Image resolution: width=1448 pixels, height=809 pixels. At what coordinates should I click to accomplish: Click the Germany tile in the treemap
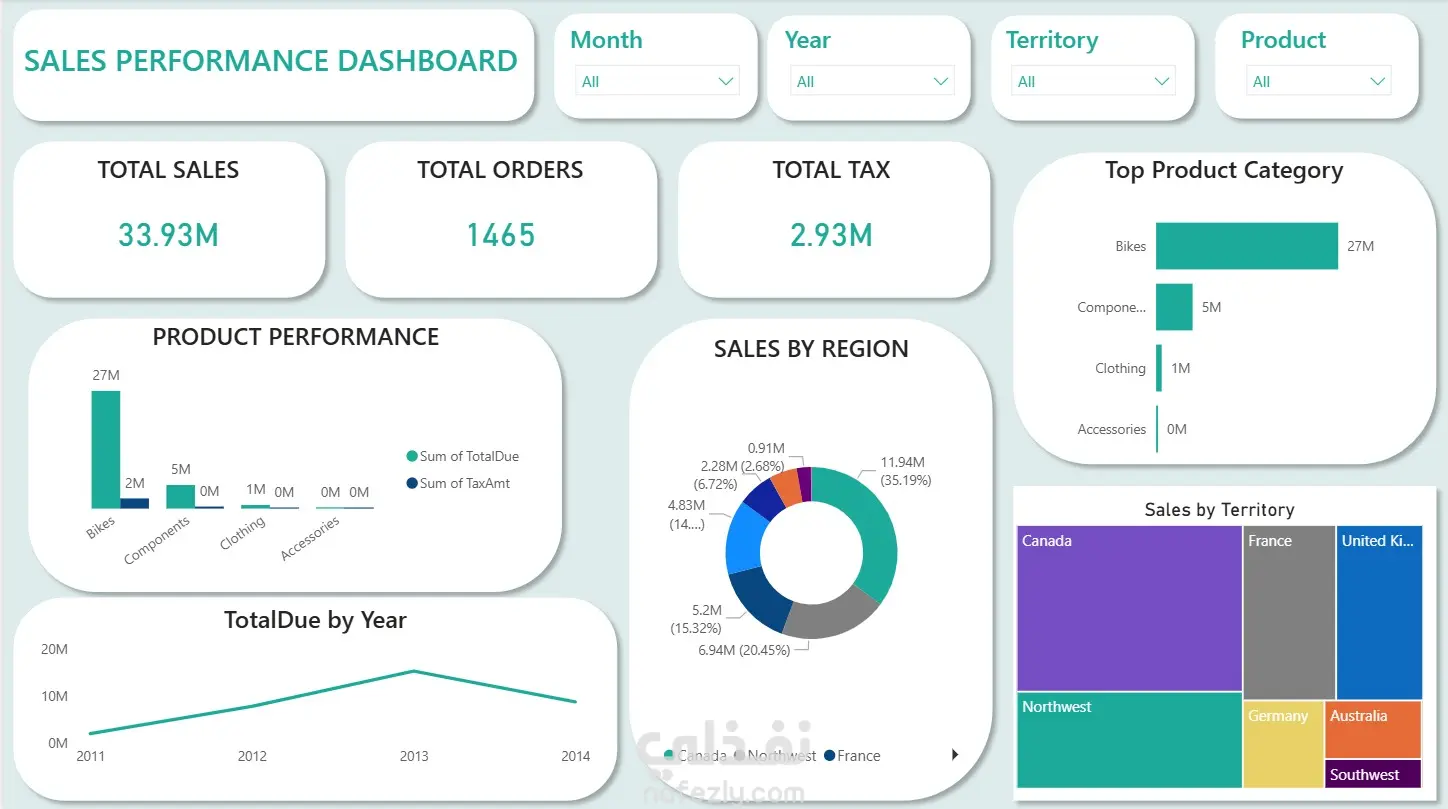(x=1283, y=744)
